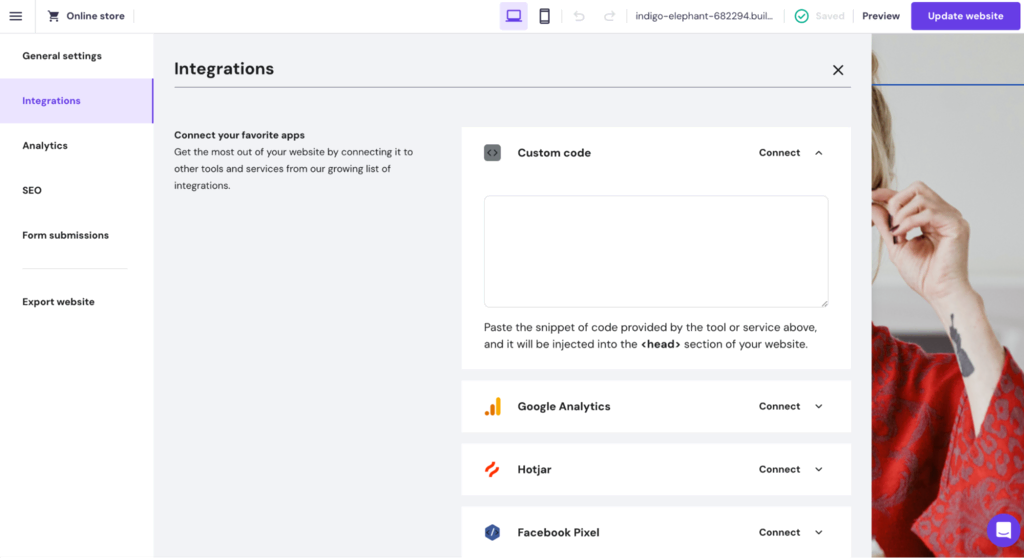
Task: Expand the Facebook Pixel integration
Action: click(819, 532)
